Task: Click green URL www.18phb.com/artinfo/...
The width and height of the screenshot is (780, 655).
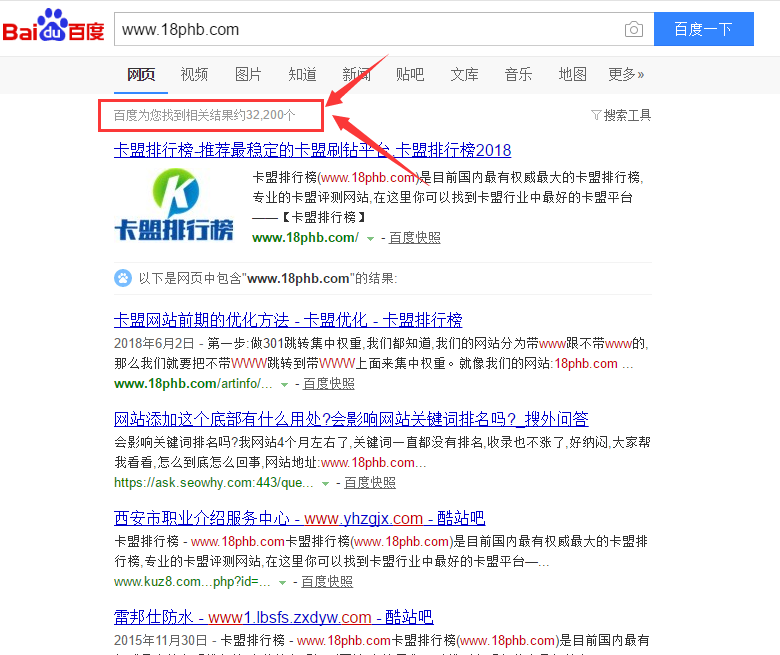Action: (x=193, y=383)
